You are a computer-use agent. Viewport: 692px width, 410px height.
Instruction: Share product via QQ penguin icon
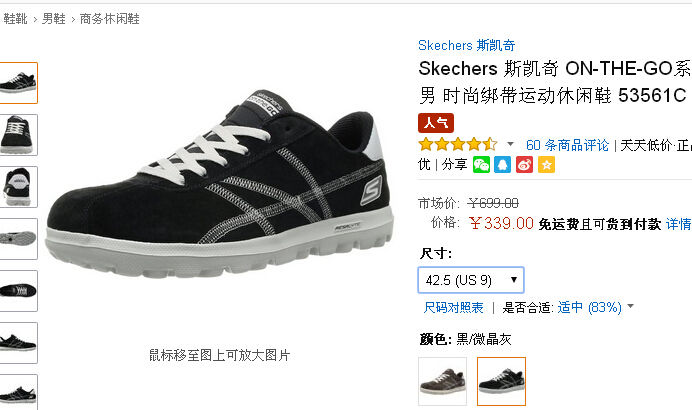coord(502,165)
